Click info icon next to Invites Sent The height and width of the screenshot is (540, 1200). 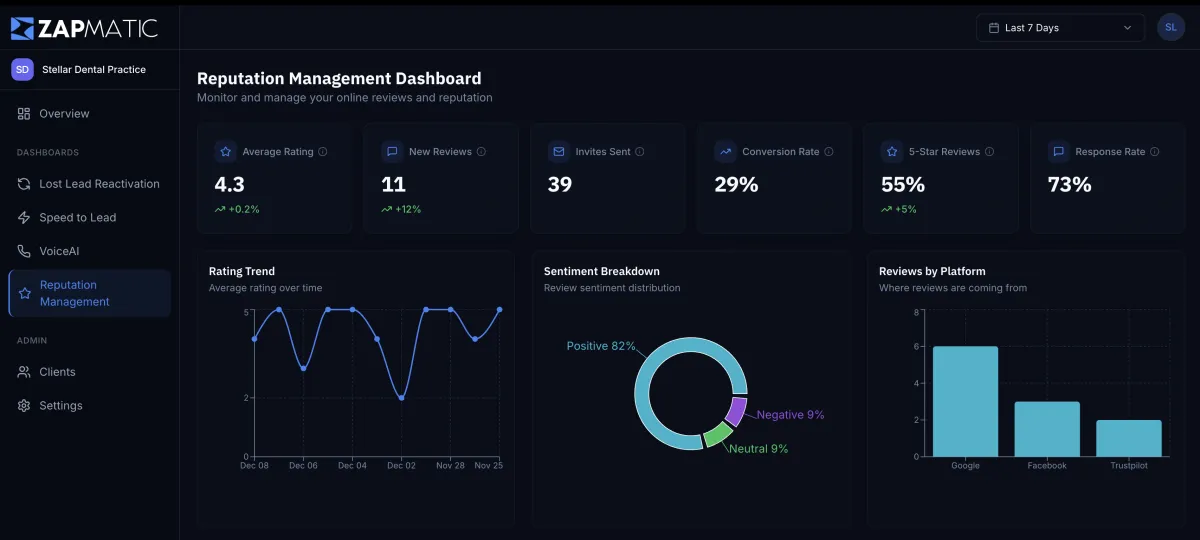[x=640, y=152]
